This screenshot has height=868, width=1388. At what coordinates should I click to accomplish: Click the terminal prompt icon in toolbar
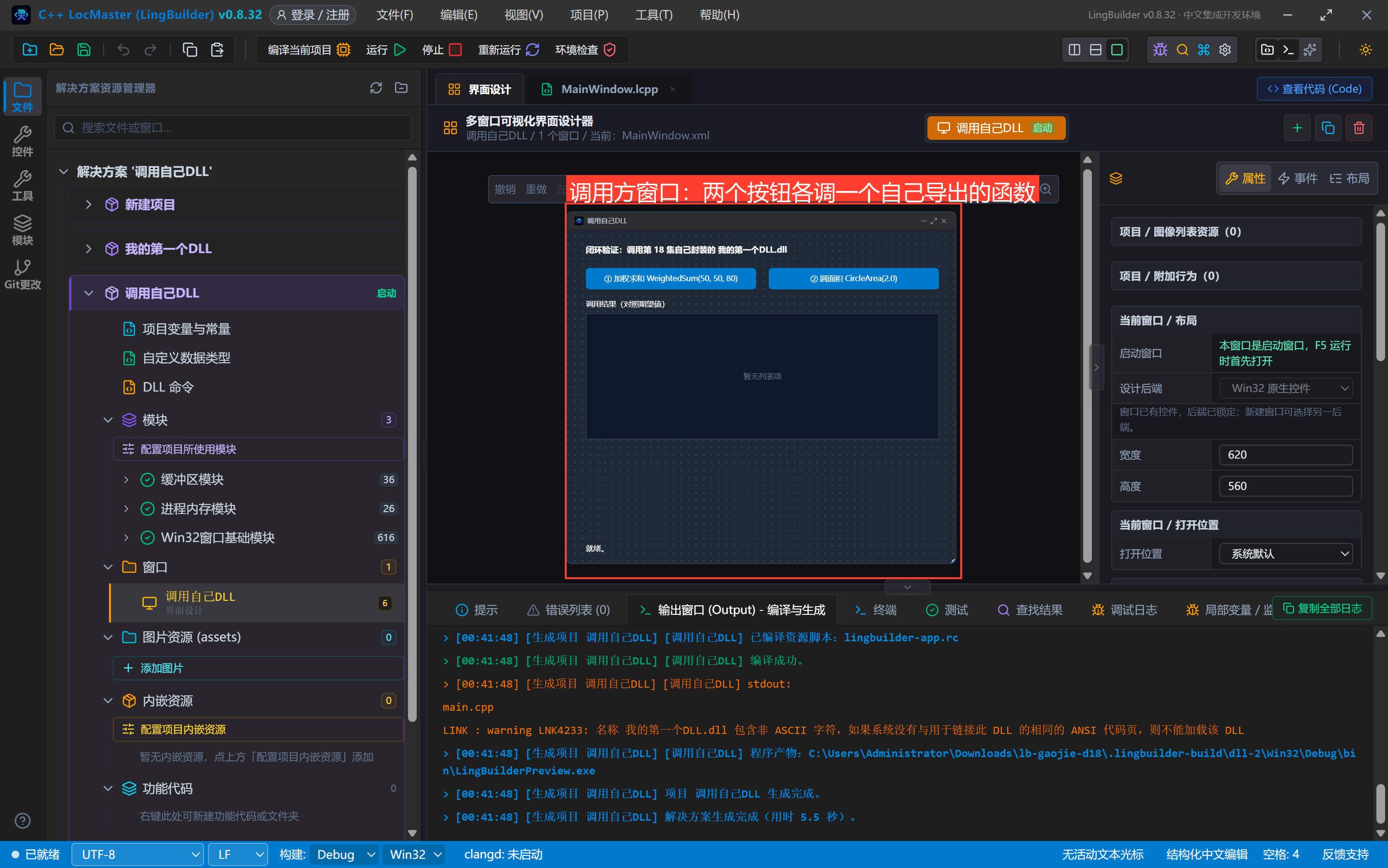coord(1288,50)
